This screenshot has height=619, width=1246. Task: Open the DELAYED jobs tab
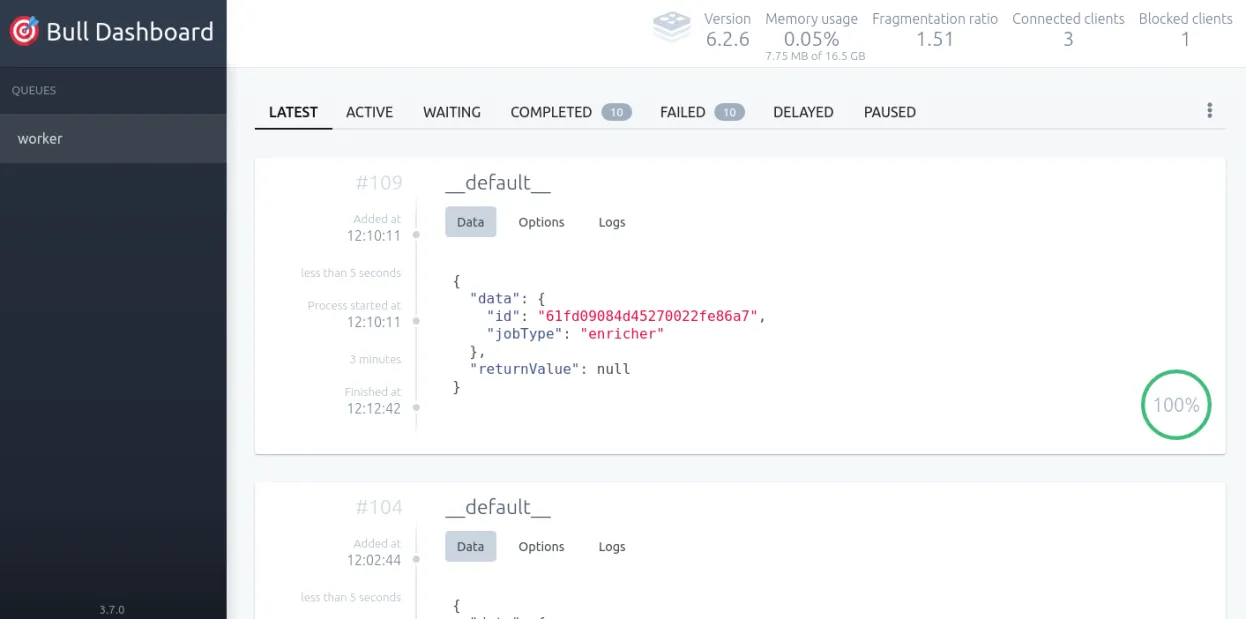(803, 112)
